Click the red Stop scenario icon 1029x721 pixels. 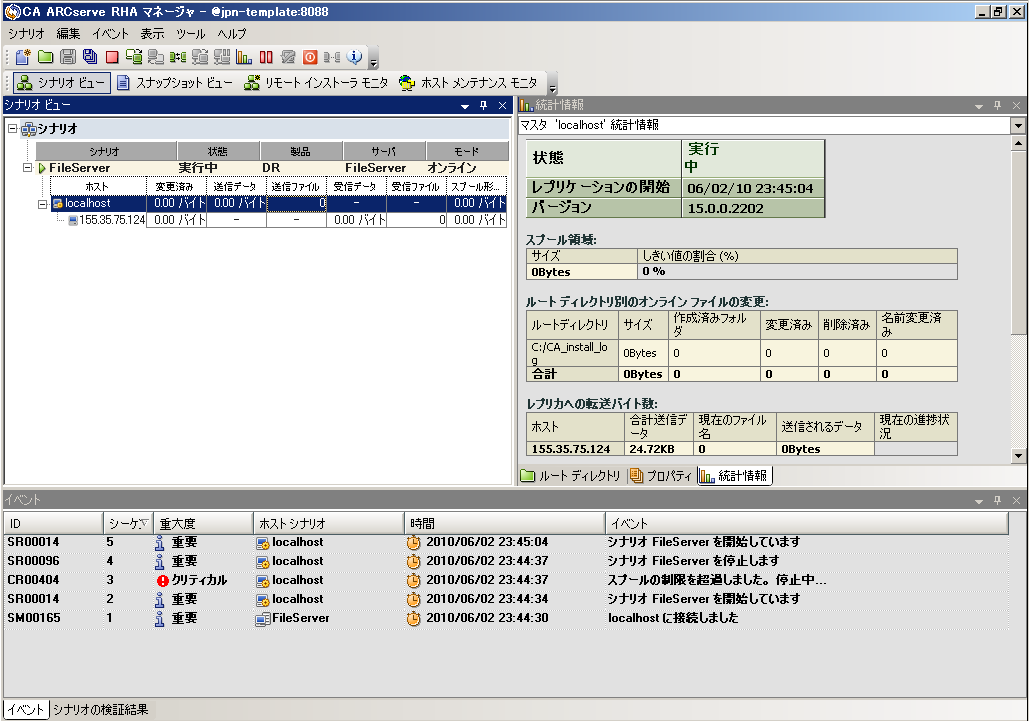(x=112, y=57)
